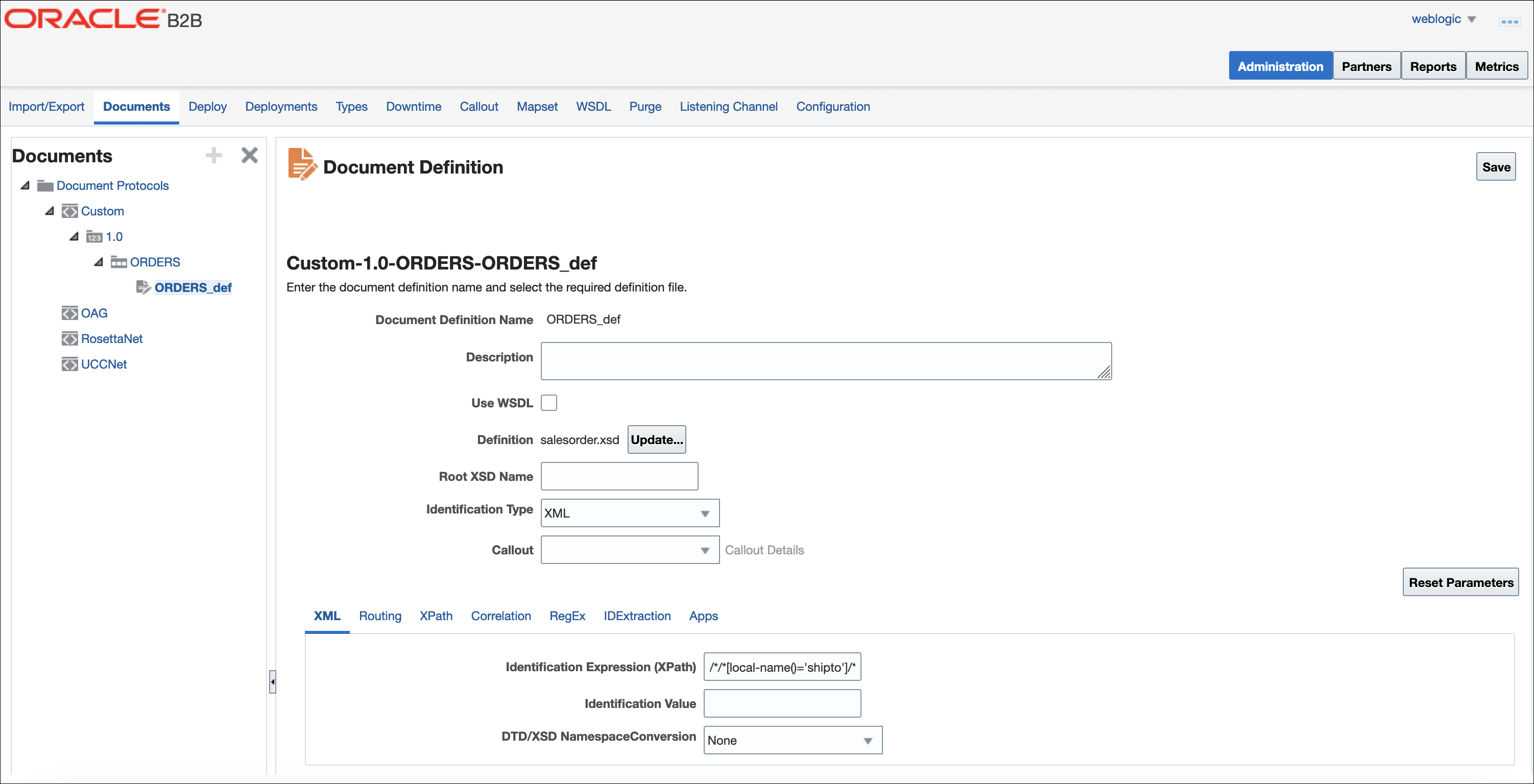Open the Deployments tab
This screenshot has width=1534, height=784.
point(281,107)
